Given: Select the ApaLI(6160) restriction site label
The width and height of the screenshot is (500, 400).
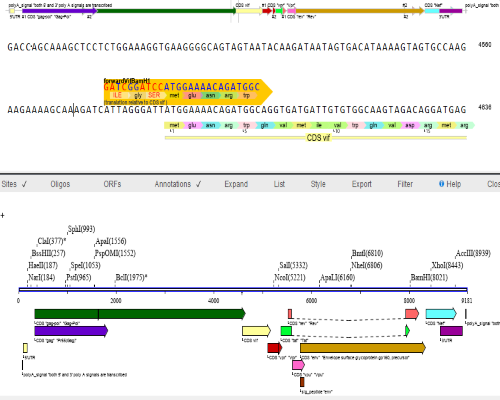Looking at the screenshot, I should tap(337, 277).
